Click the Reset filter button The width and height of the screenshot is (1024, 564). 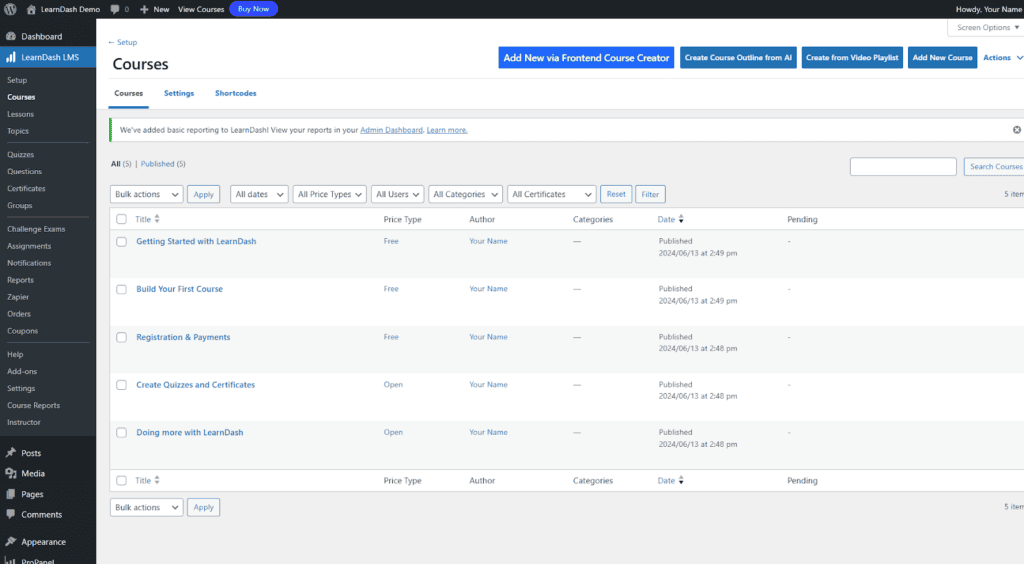pyautogui.click(x=616, y=195)
